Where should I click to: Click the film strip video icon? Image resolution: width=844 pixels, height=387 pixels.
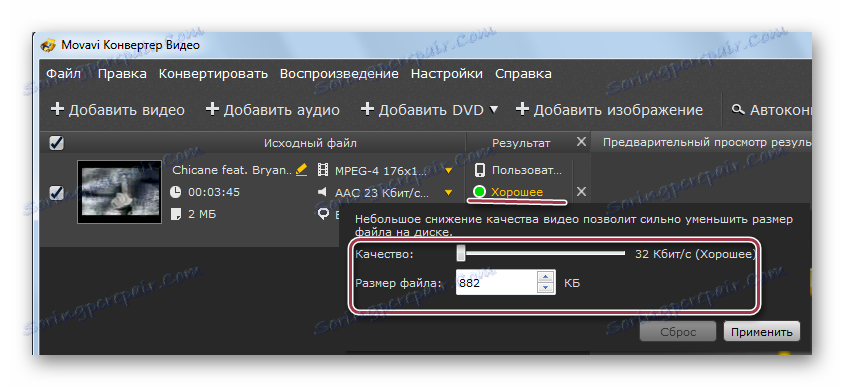tap(323, 171)
